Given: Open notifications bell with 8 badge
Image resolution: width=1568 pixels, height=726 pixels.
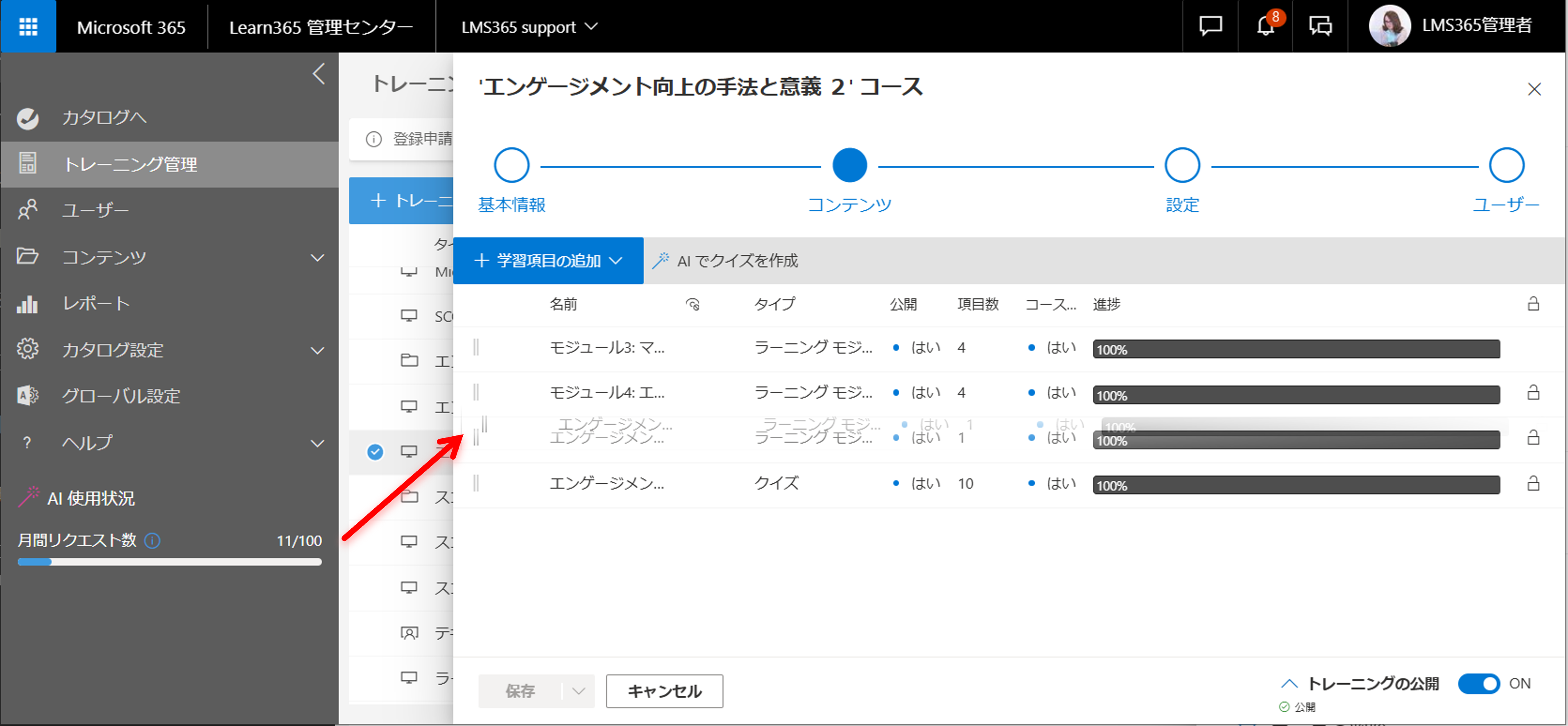Looking at the screenshot, I should click(1265, 26).
